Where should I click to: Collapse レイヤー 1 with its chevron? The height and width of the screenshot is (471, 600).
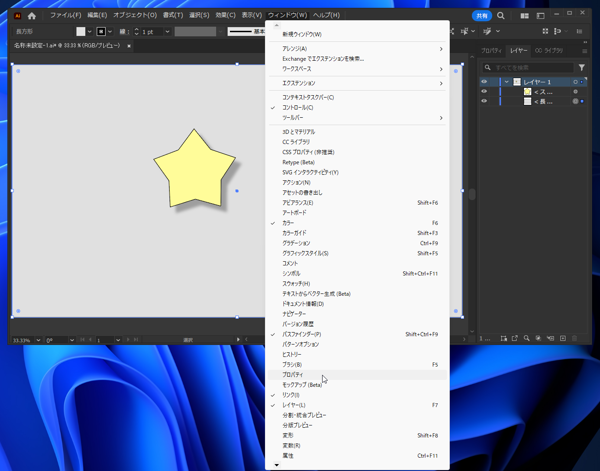coord(507,82)
